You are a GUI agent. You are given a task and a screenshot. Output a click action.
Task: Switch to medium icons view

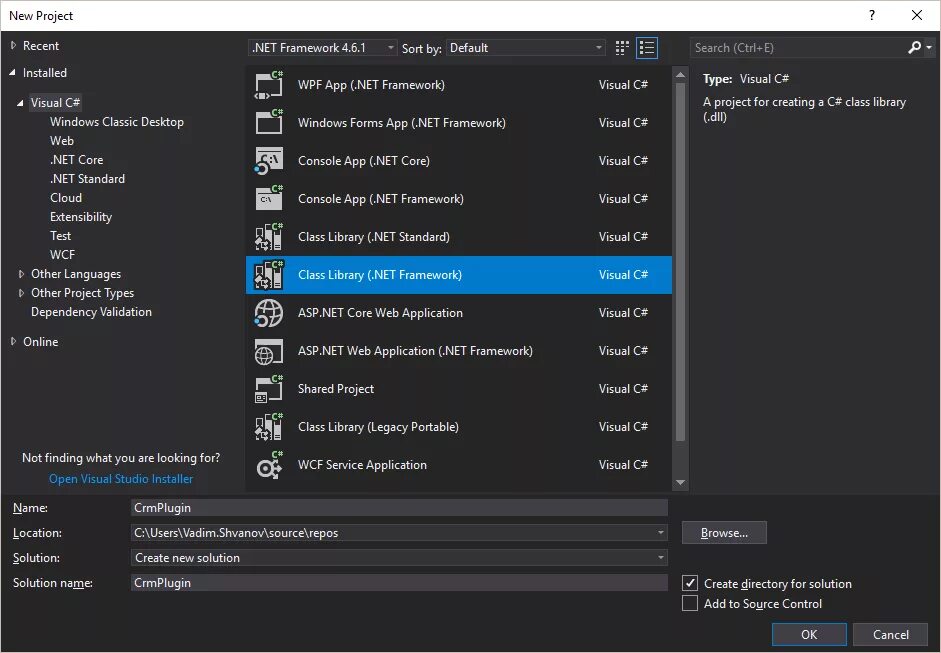tap(622, 48)
